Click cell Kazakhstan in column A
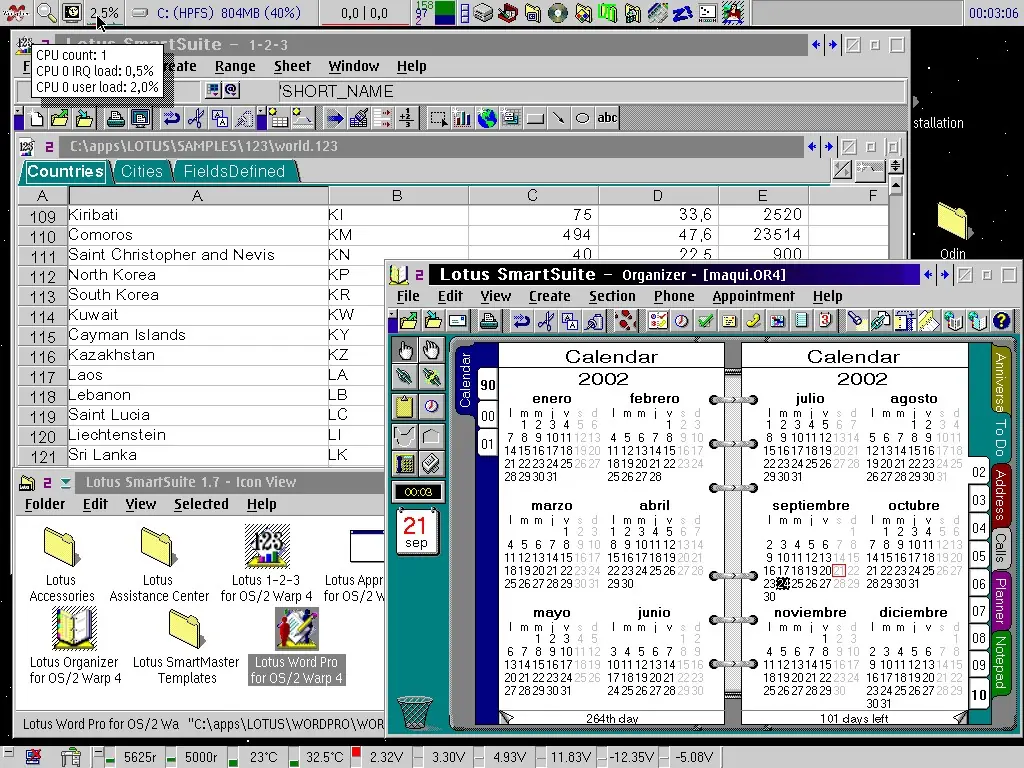 tap(198, 355)
